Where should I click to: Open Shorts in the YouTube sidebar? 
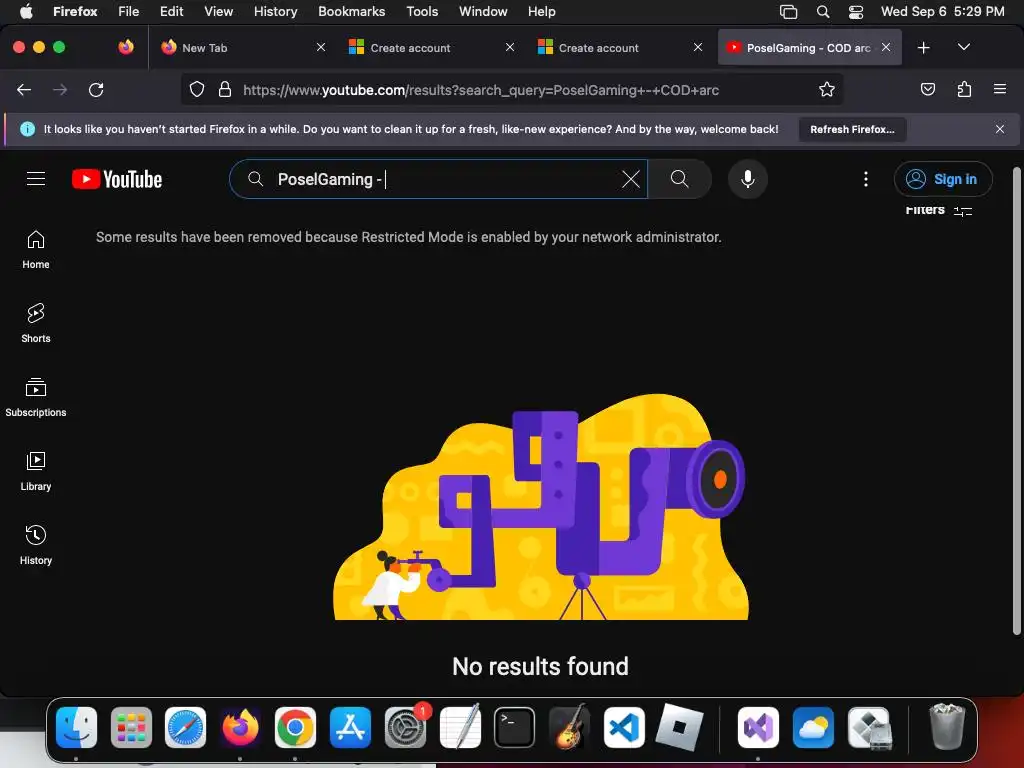36,324
